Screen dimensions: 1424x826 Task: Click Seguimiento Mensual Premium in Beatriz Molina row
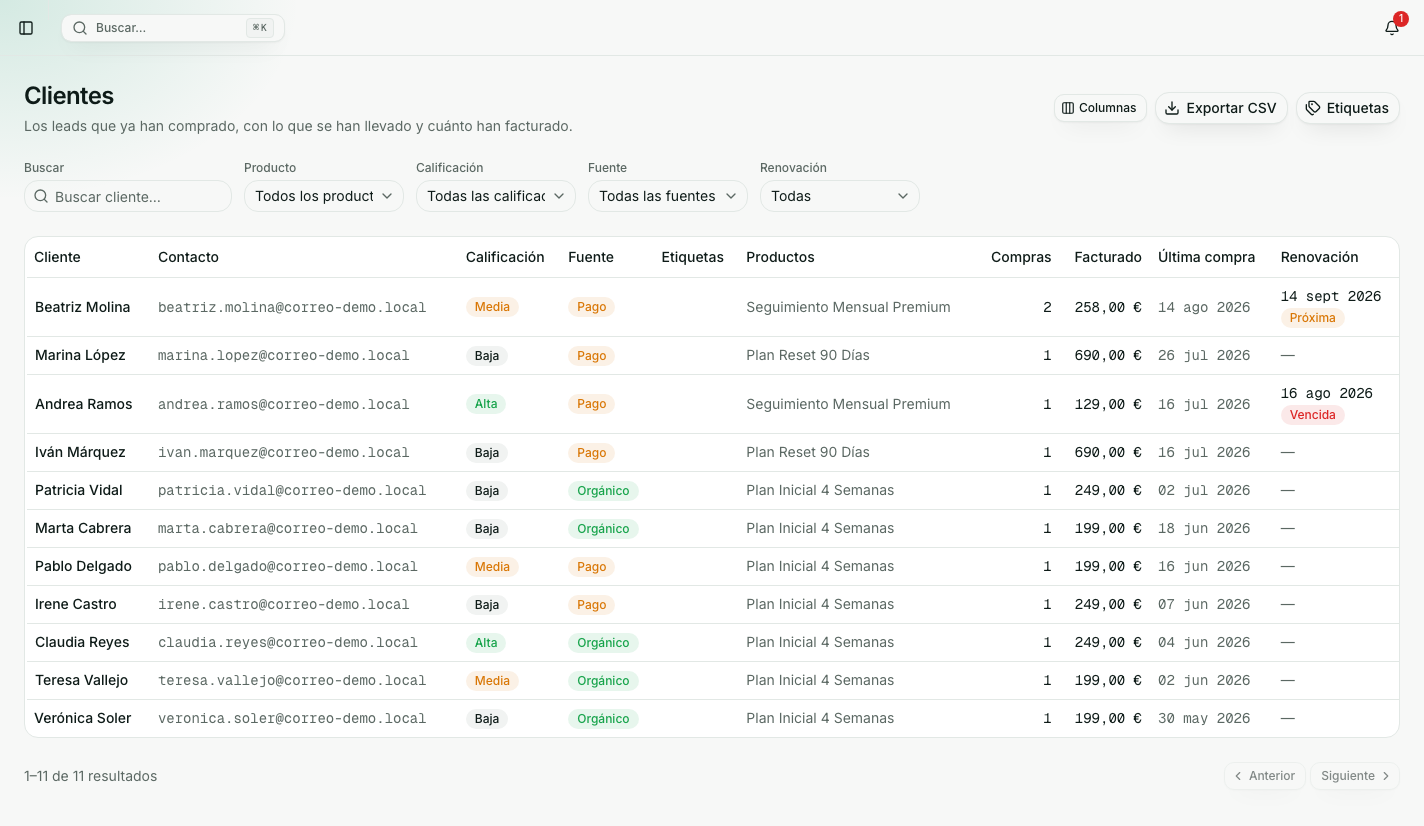tap(848, 307)
